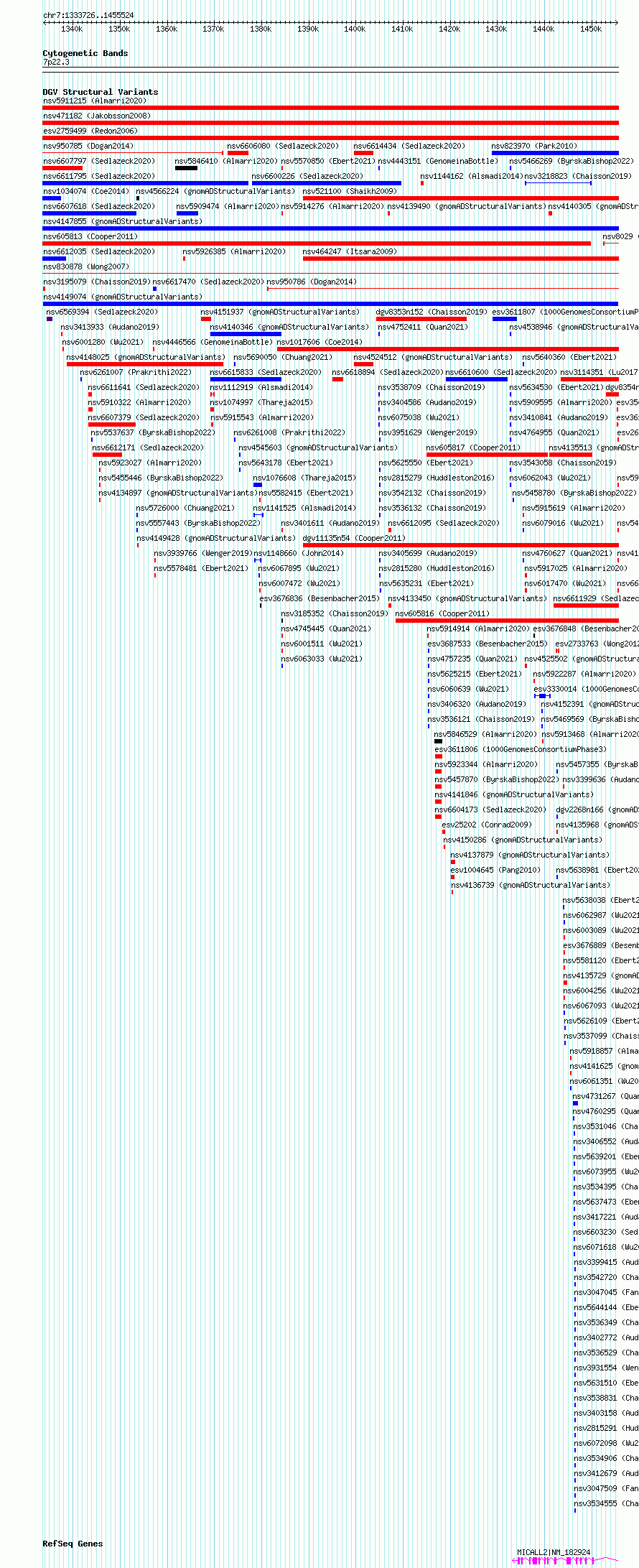Screen dimensions: 639x1568
Task: Click dgv11135n54 (Cooper2011) label
Action: click(x=354, y=538)
